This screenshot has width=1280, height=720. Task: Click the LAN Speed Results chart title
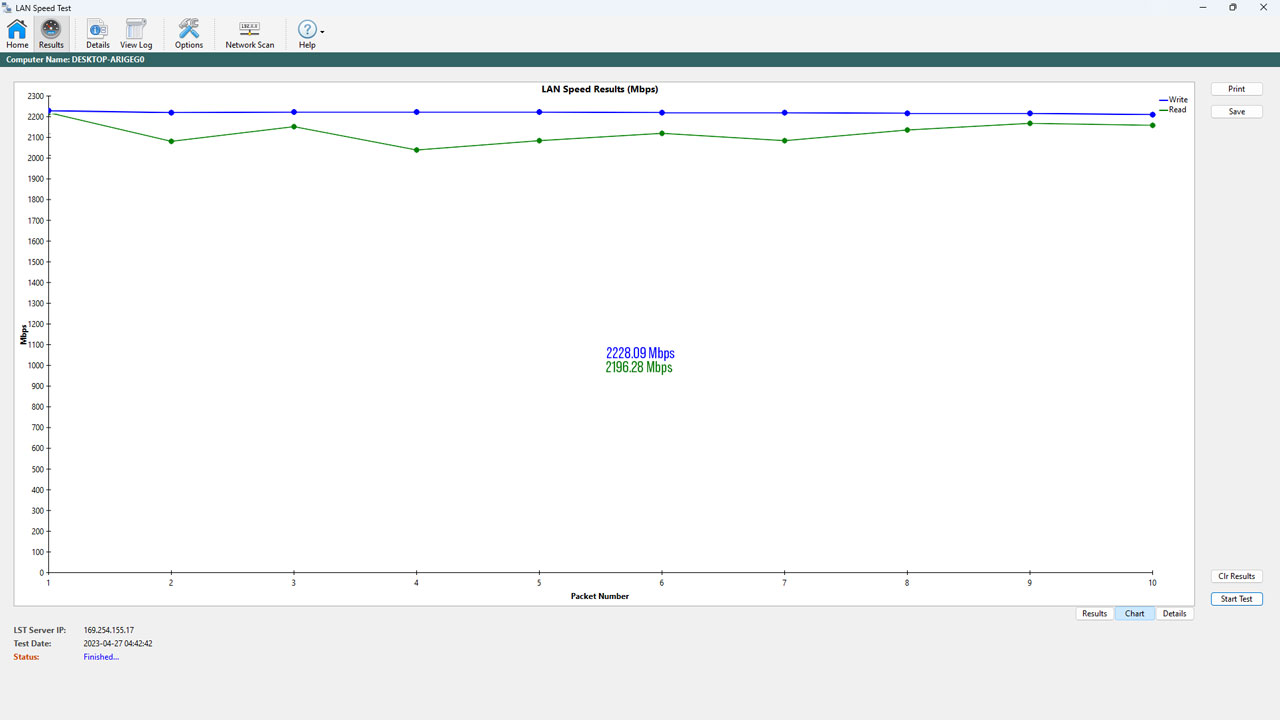(600, 89)
